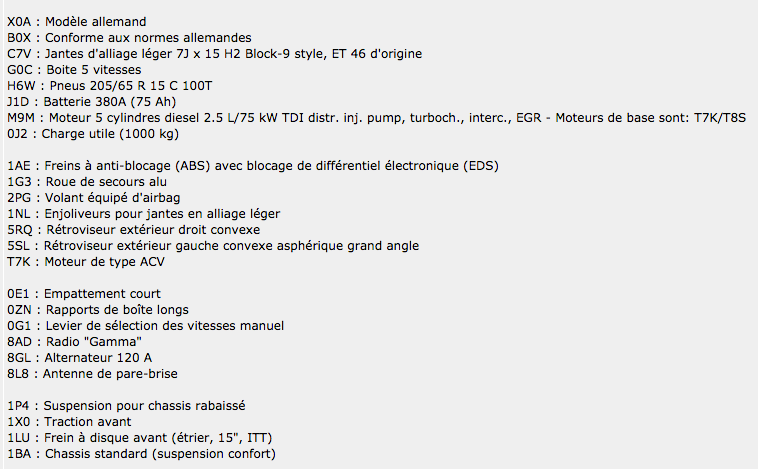Image resolution: width=758 pixels, height=469 pixels.
Task: Click the 0ZN Rapports de boîte longs entry
Action: [98, 309]
